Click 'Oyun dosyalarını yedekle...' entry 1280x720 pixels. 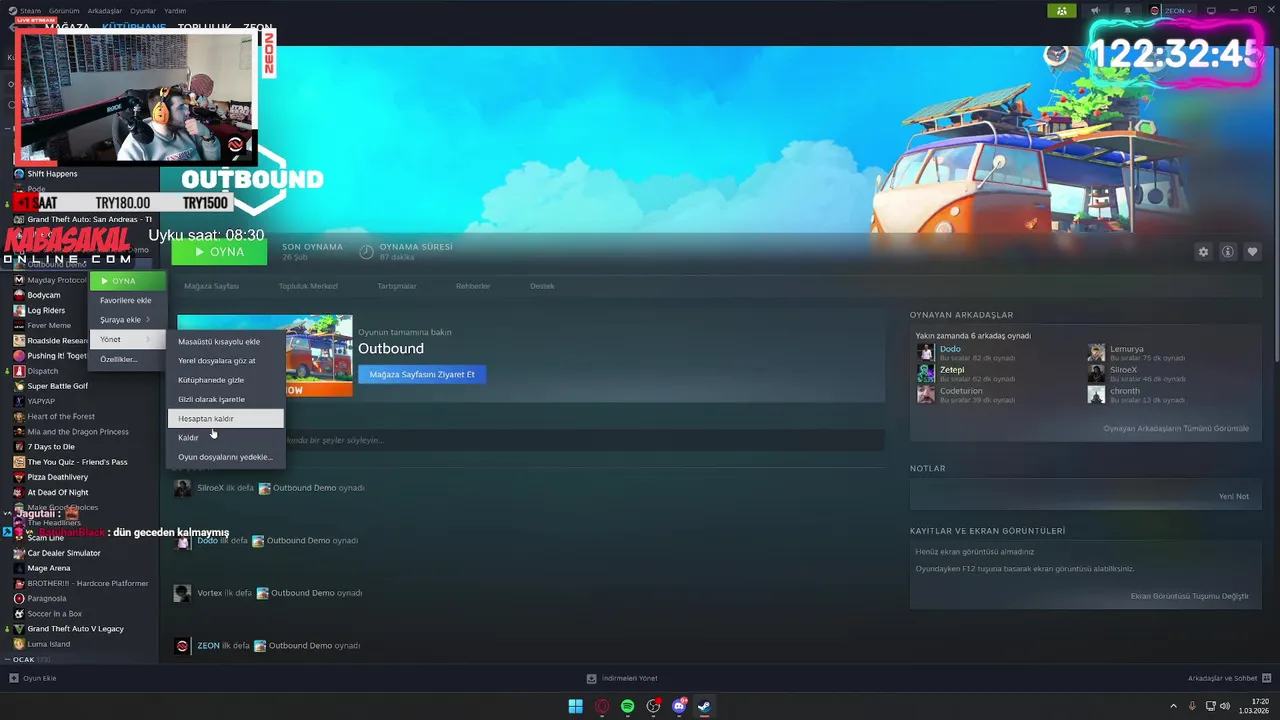(x=226, y=457)
